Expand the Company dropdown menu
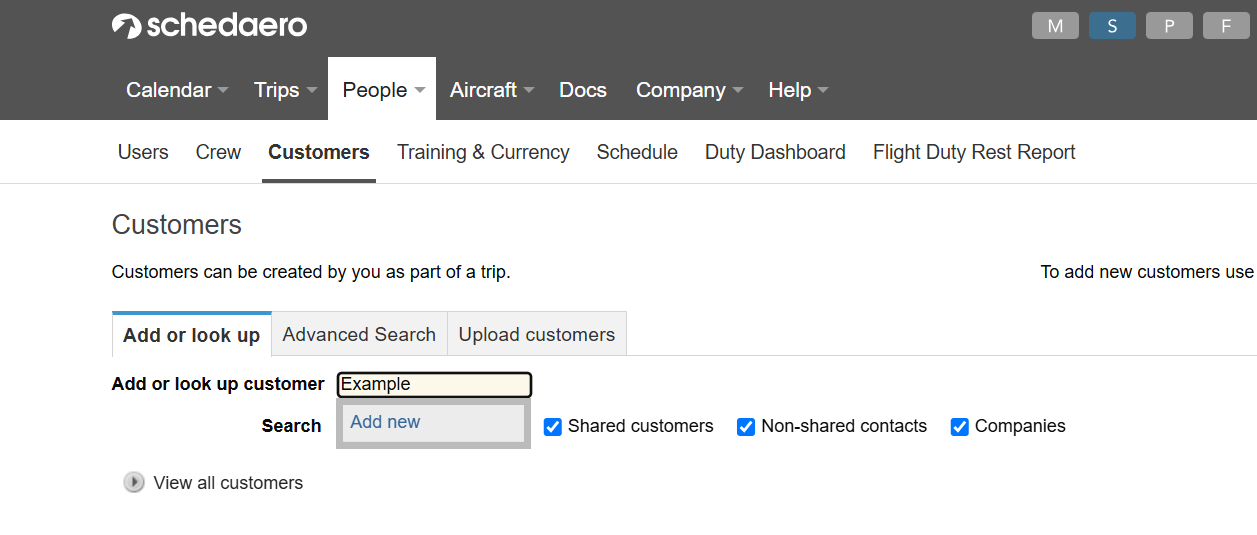Viewport: 1257px width, 535px height. click(x=689, y=90)
